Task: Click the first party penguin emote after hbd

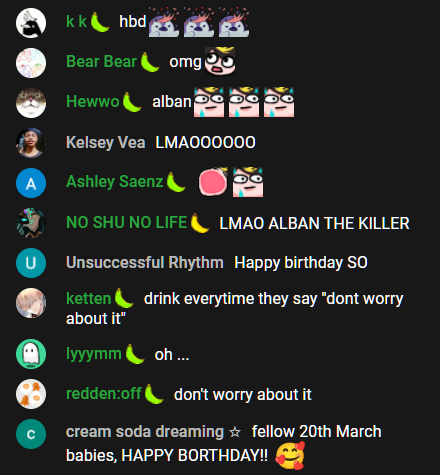Action: [x=164, y=22]
